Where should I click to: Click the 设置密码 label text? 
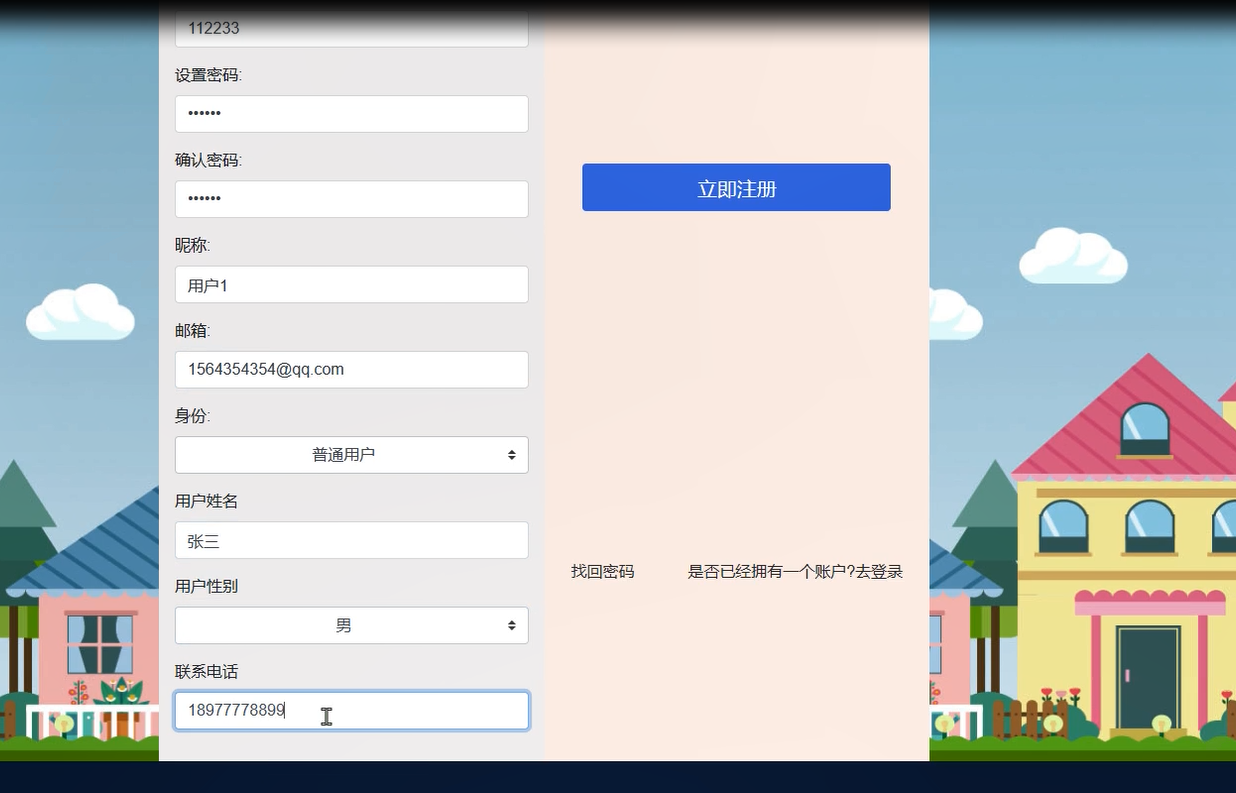[x=208, y=75]
